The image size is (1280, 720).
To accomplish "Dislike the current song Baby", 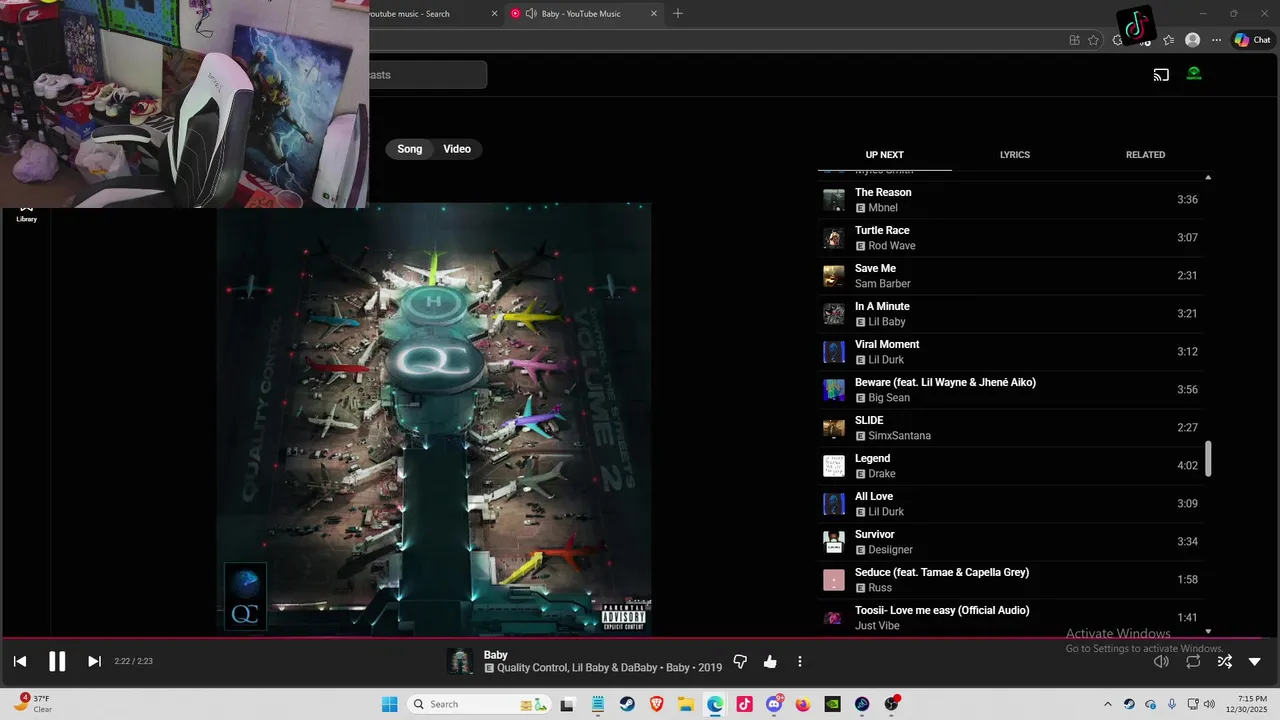I will [x=740, y=661].
